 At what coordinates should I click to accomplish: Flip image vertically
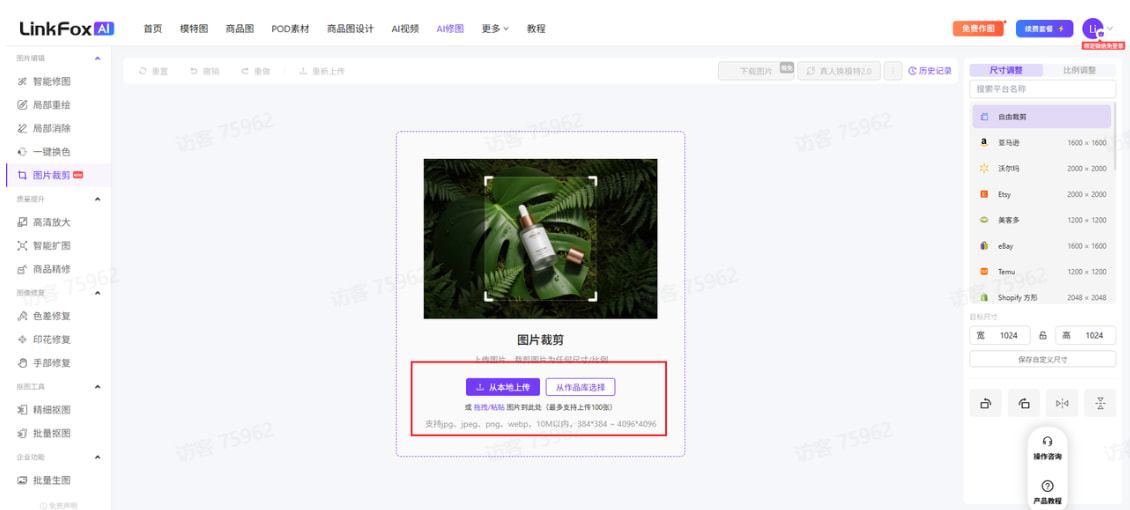coord(1100,403)
